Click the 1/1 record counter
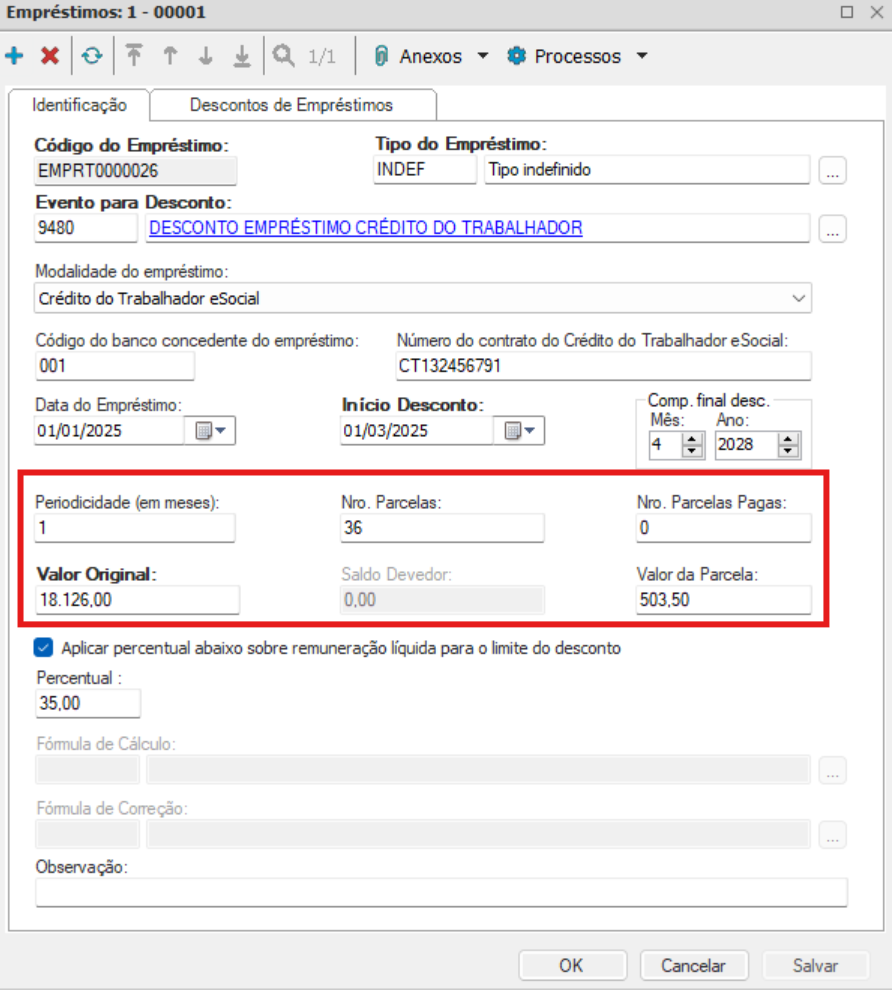Viewport: 892px width, 990px height. 322,57
